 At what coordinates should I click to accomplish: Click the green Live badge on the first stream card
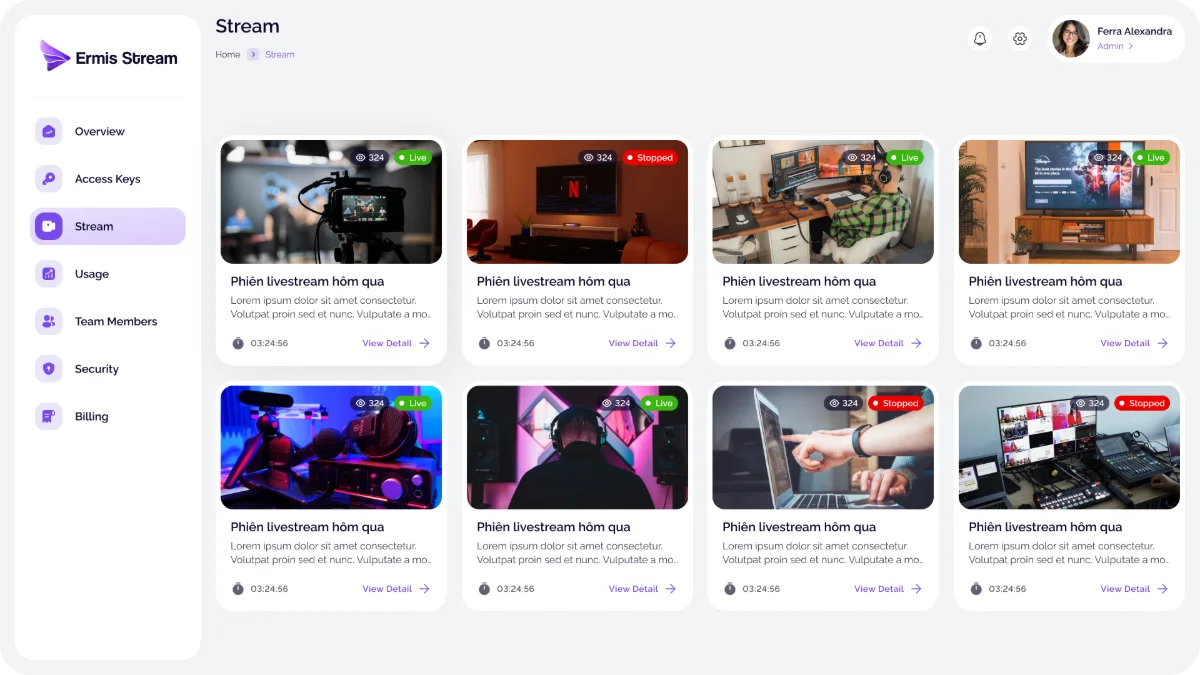click(414, 157)
